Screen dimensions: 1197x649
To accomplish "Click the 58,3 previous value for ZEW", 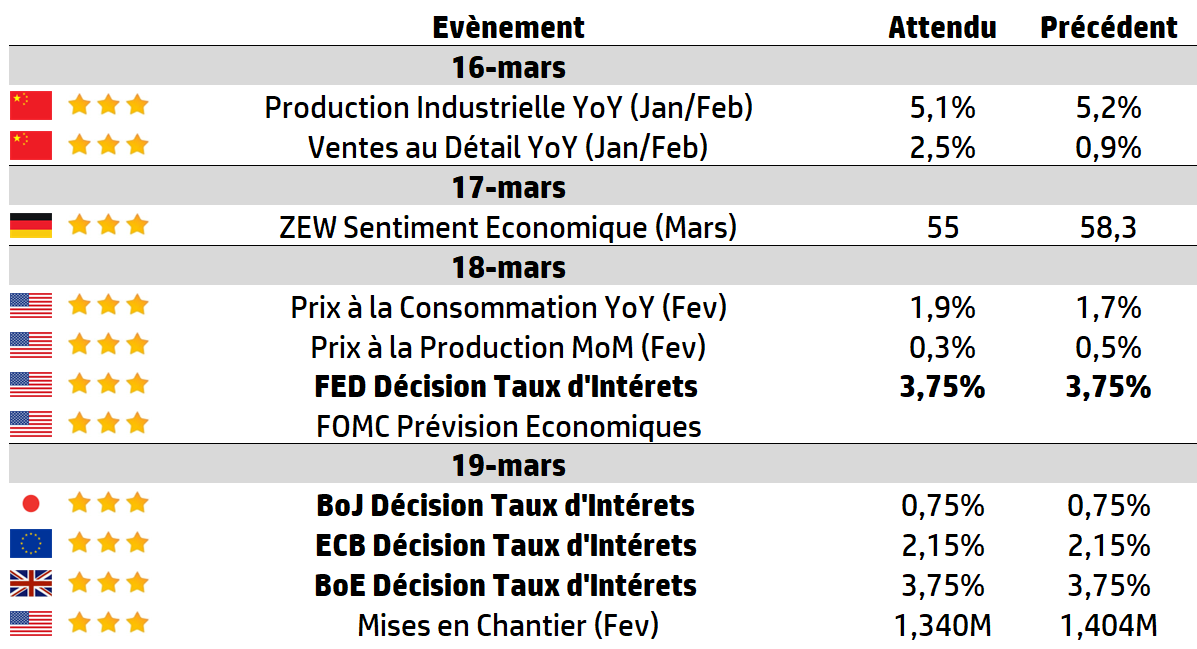I will [1108, 228].
